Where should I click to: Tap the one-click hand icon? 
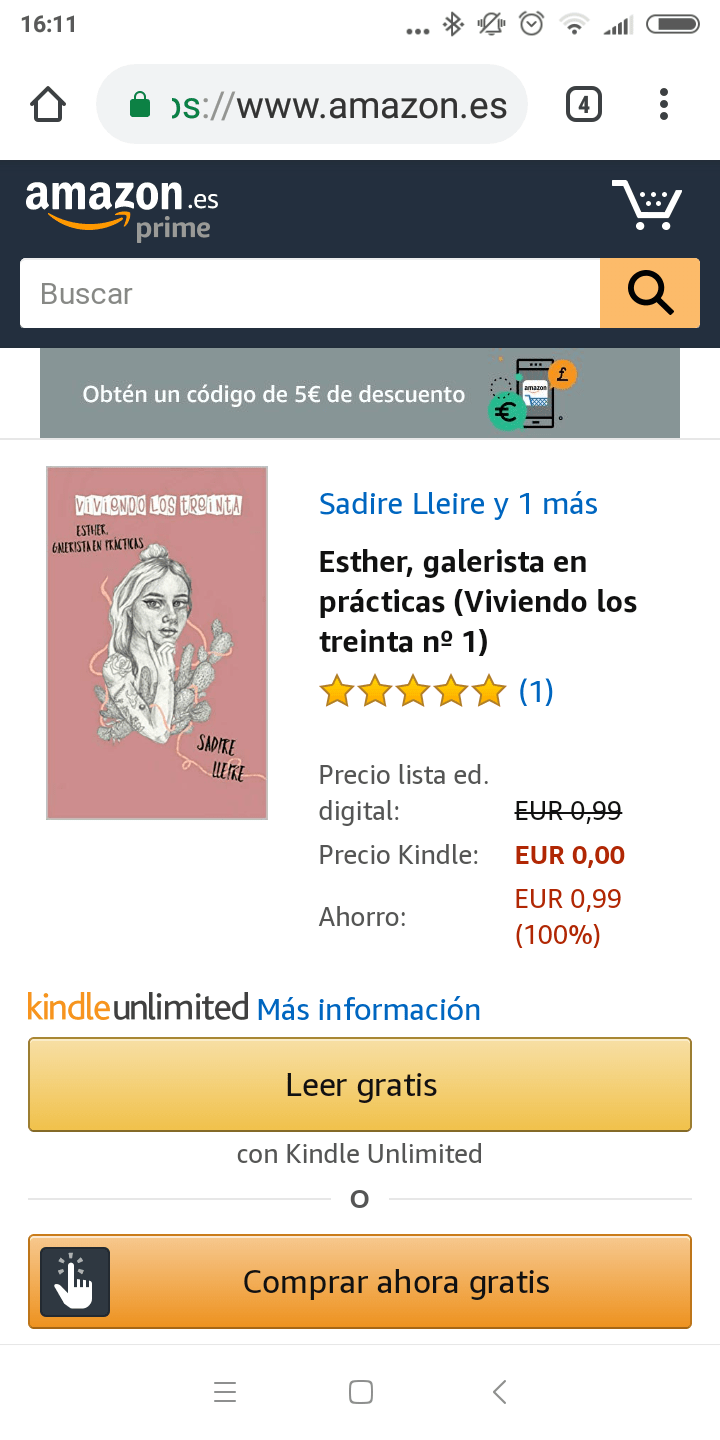click(75, 1282)
